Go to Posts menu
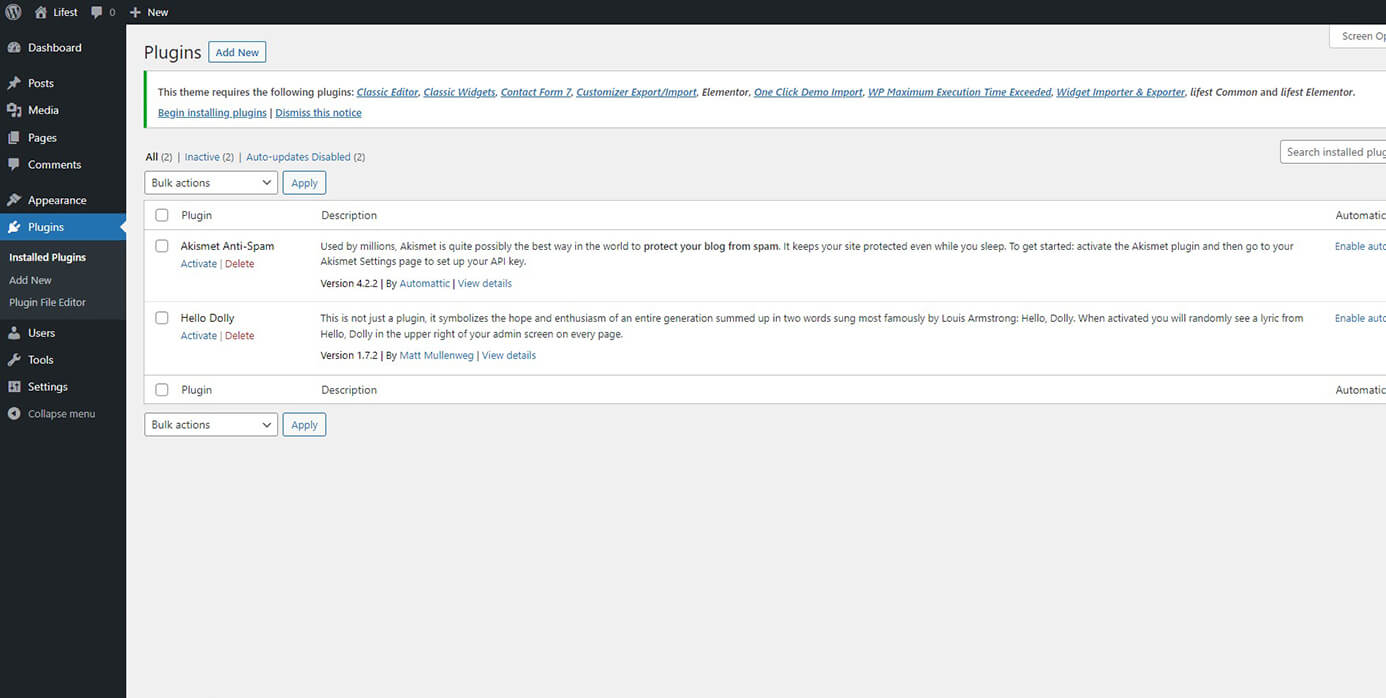 point(41,84)
